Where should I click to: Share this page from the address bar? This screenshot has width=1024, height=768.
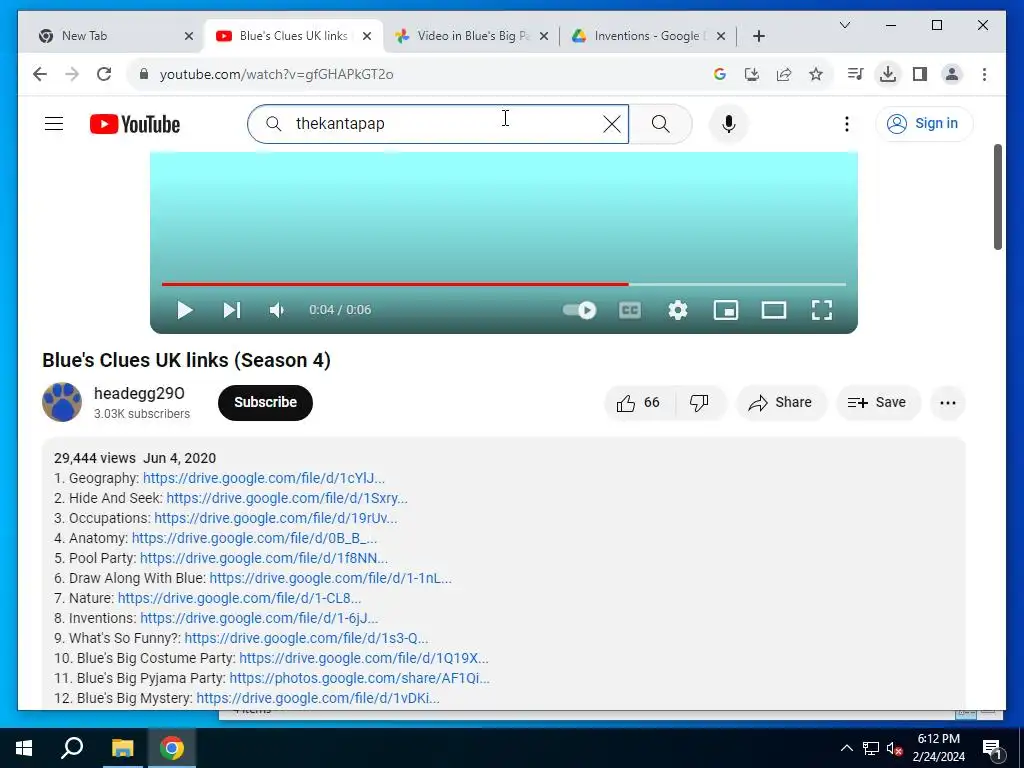[x=784, y=74]
